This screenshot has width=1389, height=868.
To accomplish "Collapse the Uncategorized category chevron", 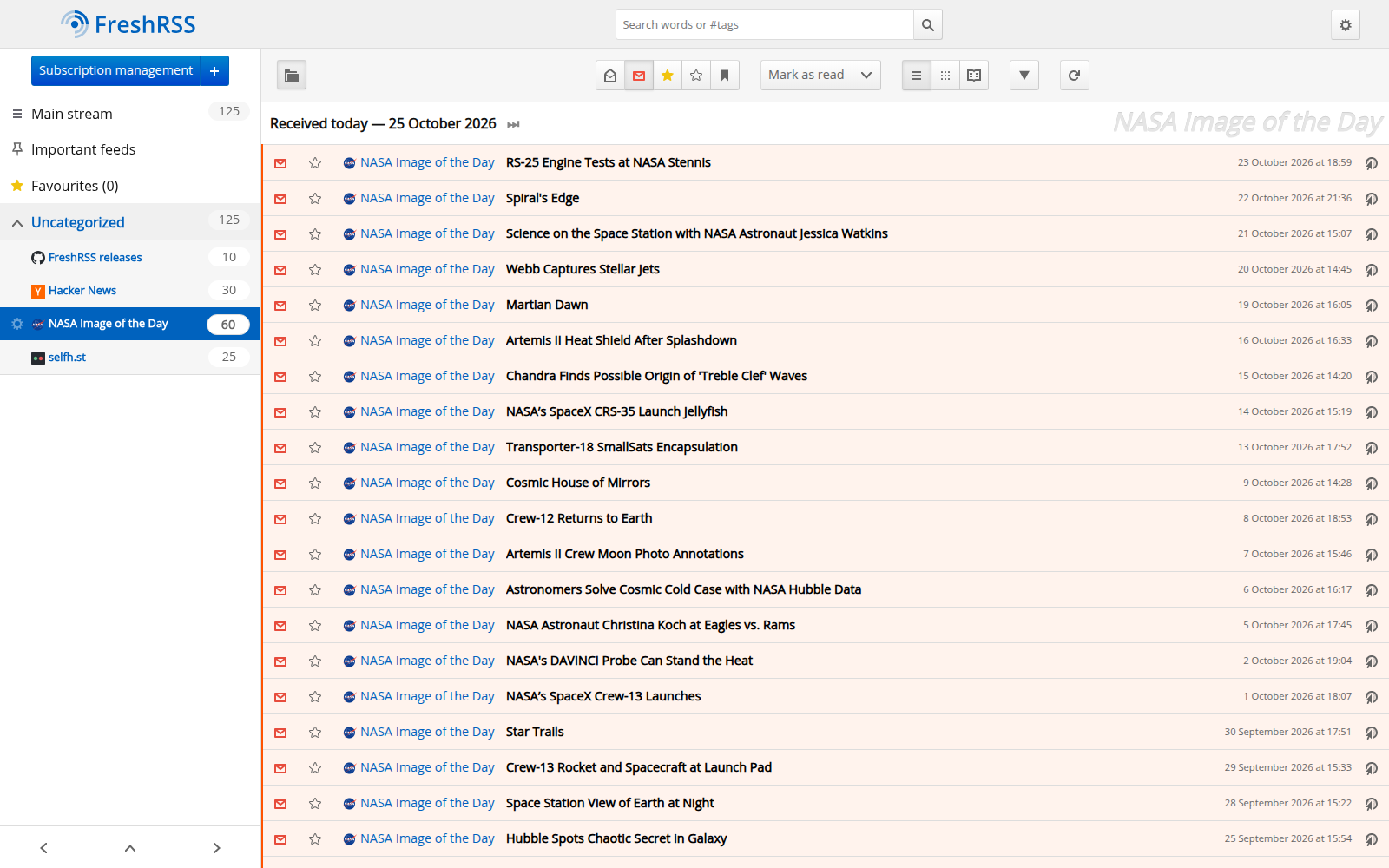I will [17, 223].
